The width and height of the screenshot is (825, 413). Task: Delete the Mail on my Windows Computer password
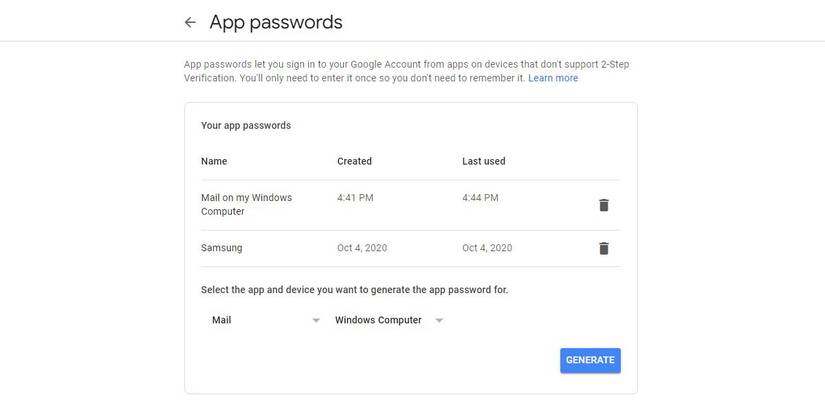click(603, 205)
